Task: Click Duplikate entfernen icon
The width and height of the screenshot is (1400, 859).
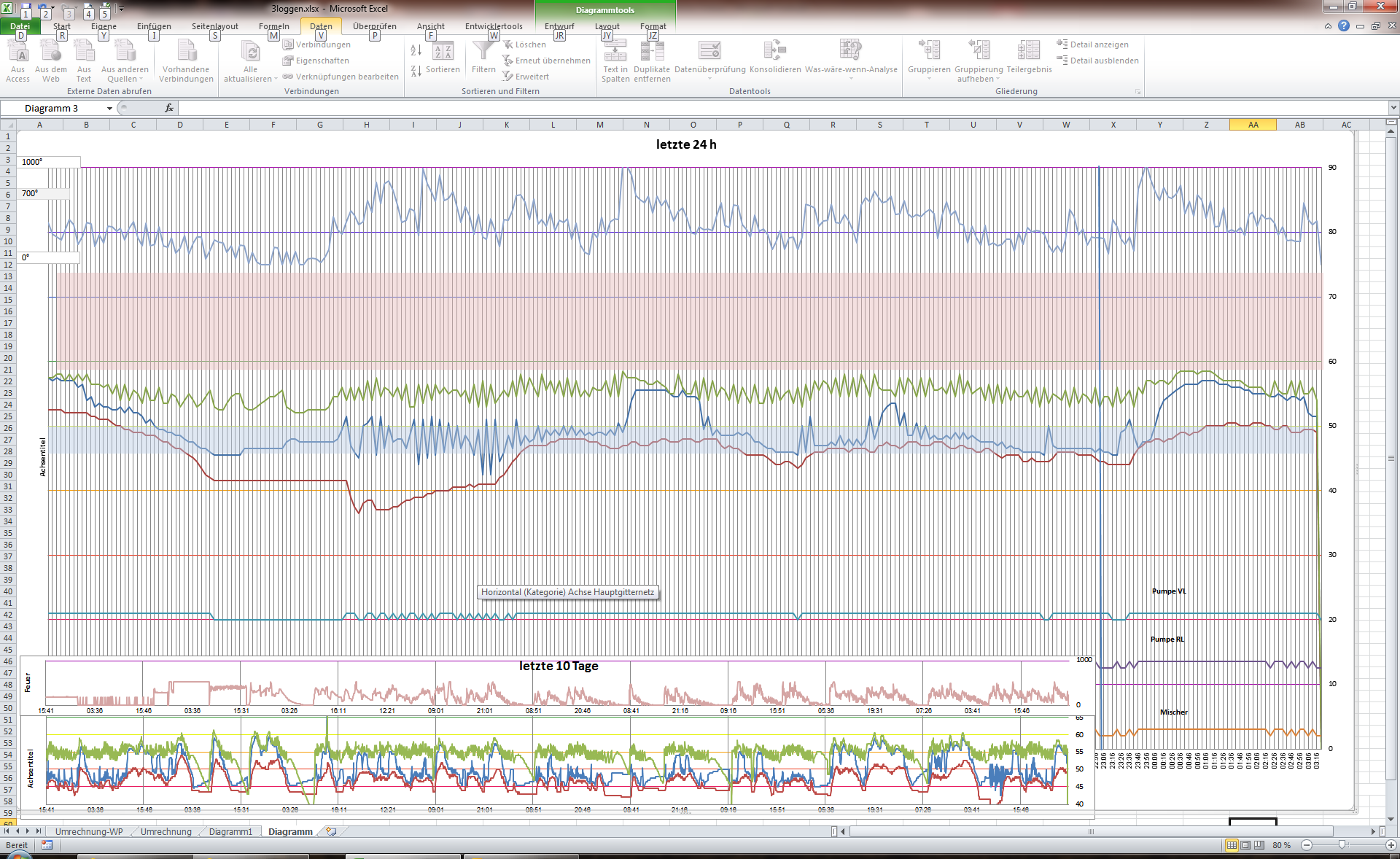Action: [x=652, y=51]
